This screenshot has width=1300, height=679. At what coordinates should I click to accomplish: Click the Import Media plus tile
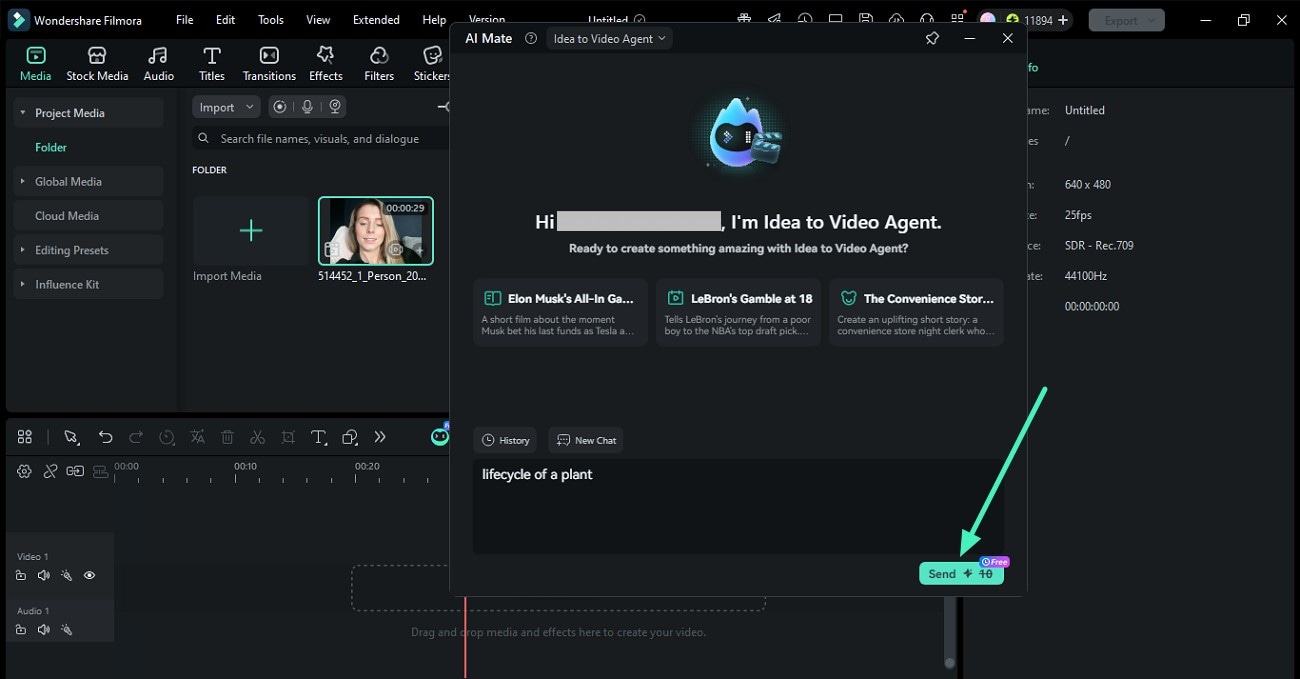coord(251,231)
